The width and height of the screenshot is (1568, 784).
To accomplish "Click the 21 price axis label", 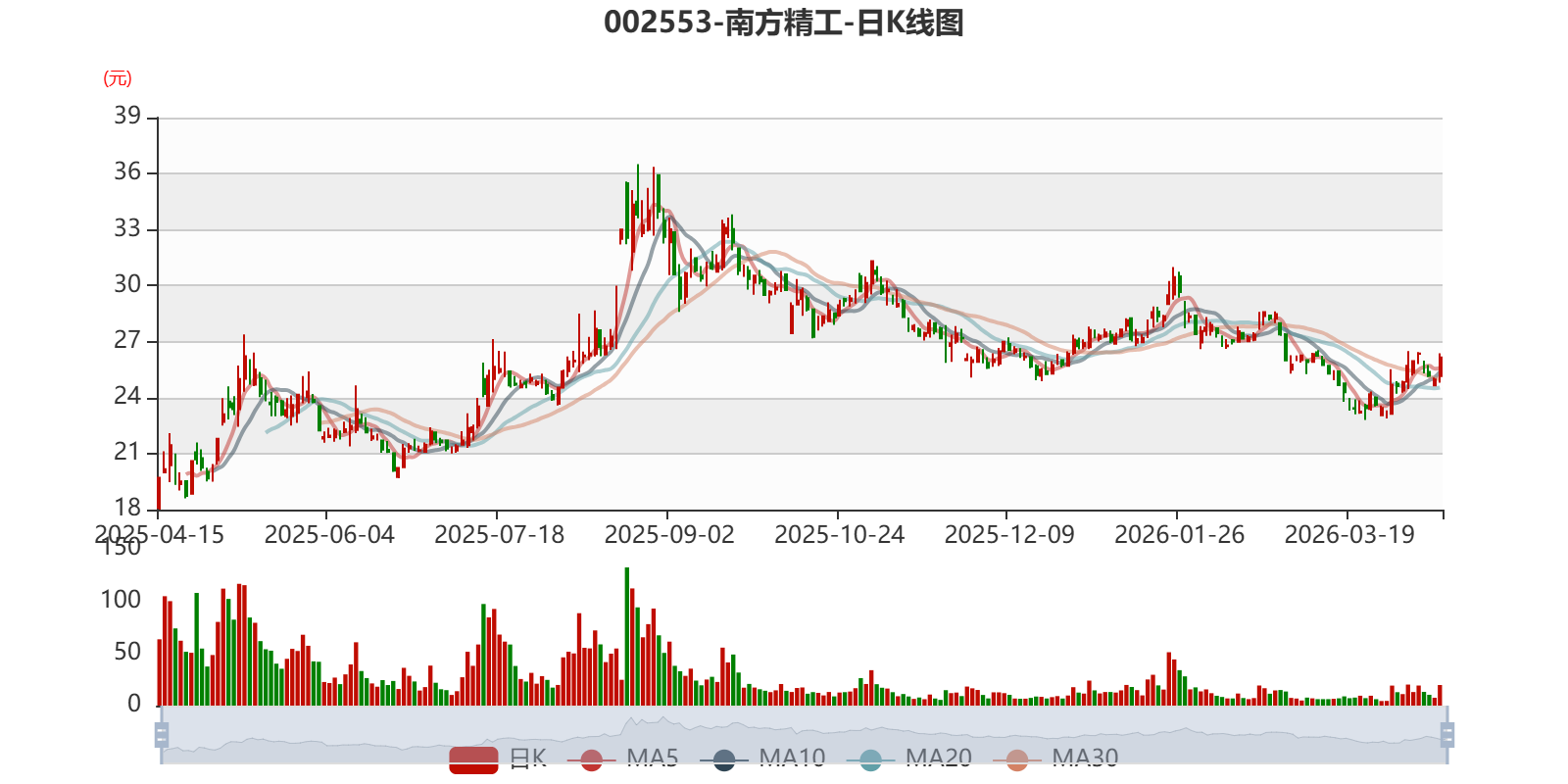I will [x=127, y=452].
